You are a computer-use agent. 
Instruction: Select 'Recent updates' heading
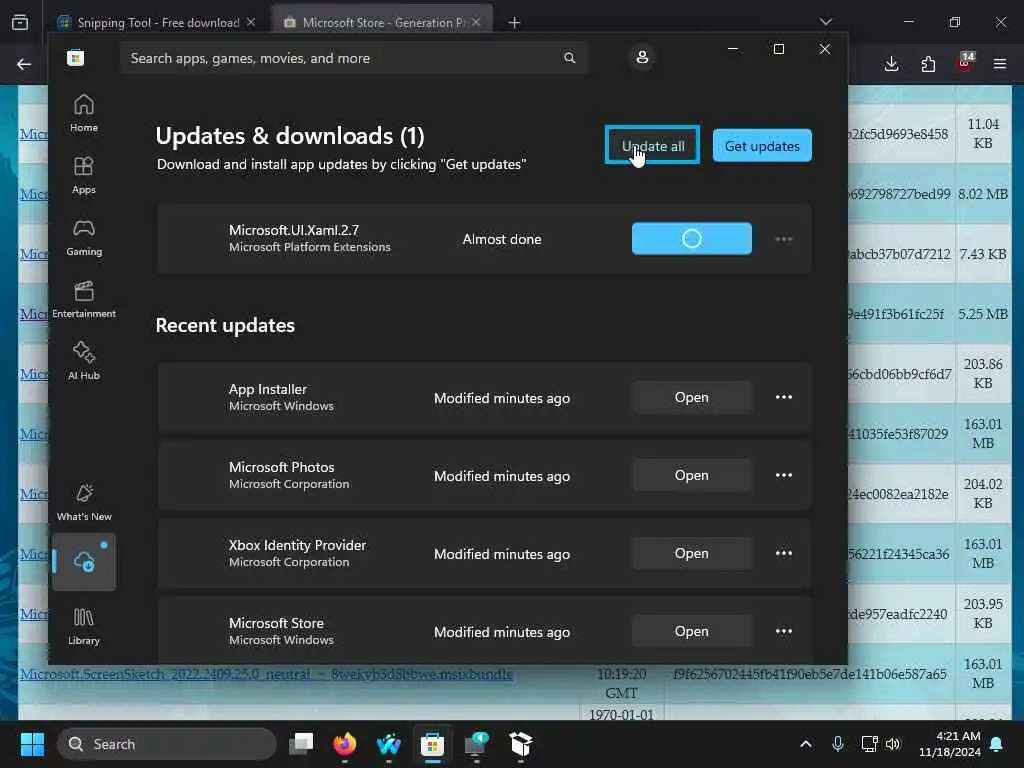225,325
